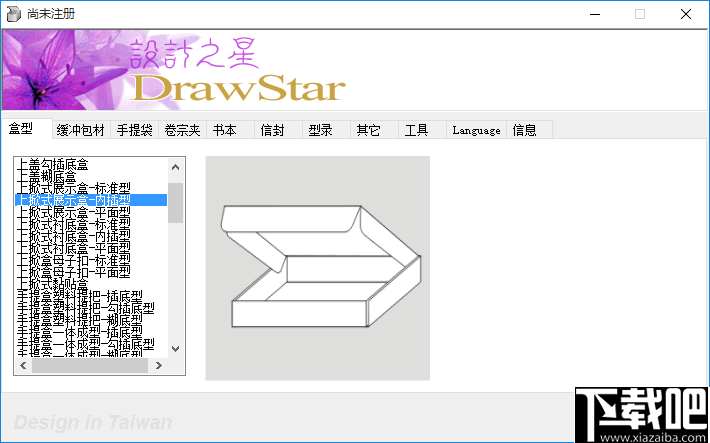Open the 型录 tab
The height and width of the screenshot is (443, 710).
(326, 130)
